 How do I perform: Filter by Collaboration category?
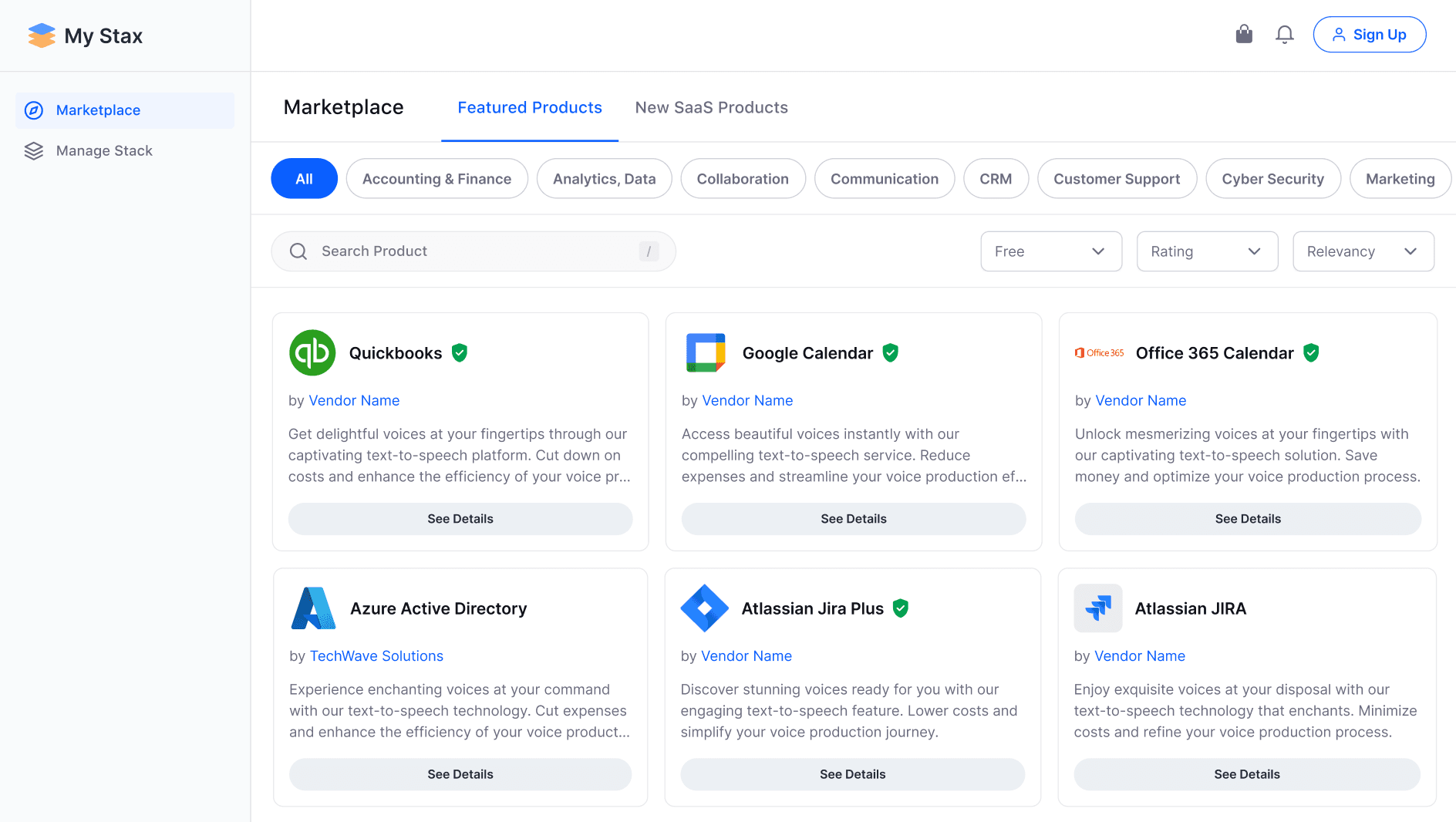[x=743, y=179]
